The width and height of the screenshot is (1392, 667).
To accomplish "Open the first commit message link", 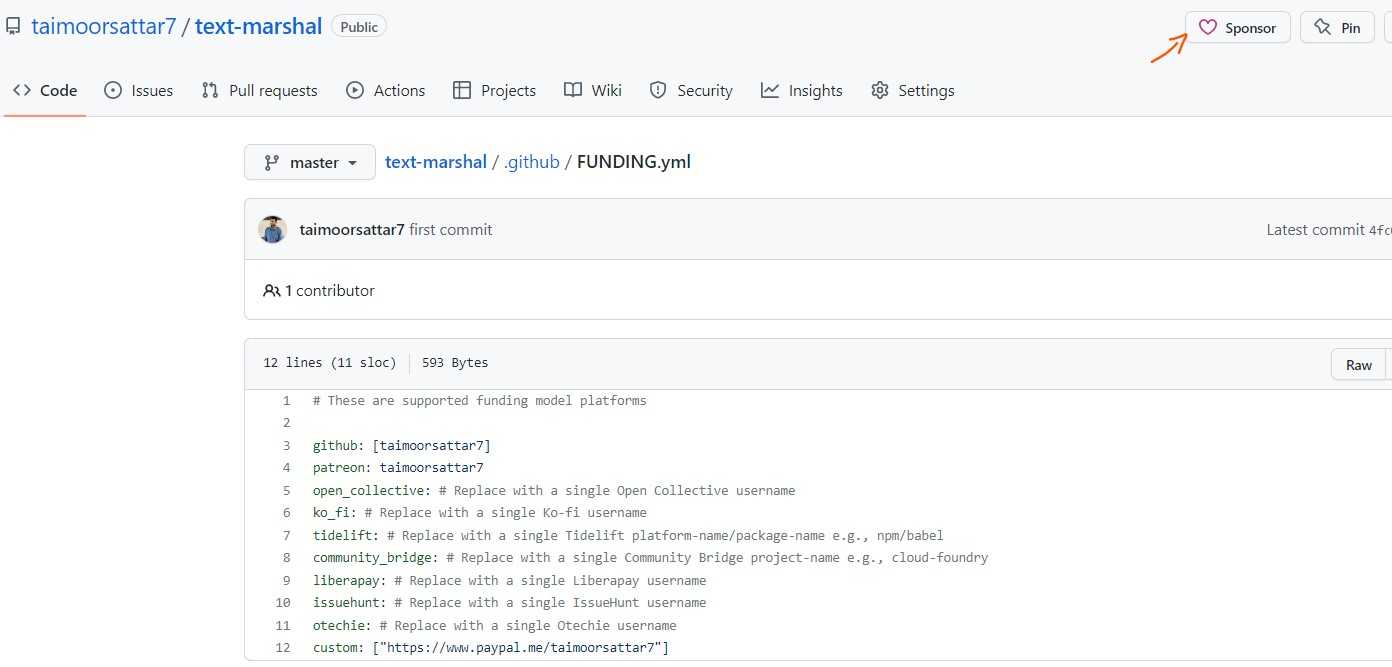I will 451,230.
